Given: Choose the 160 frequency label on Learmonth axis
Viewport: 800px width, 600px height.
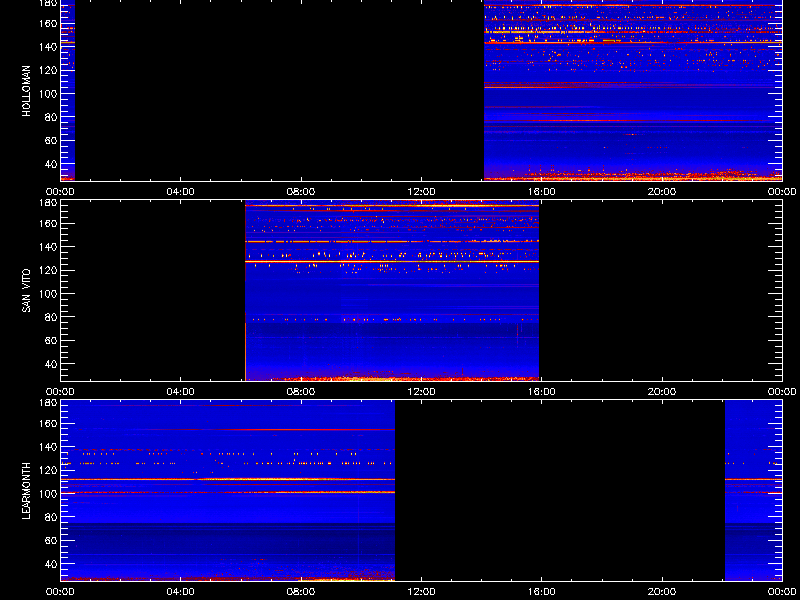Looking at the screenshot, I should click(x=49, y=423).
